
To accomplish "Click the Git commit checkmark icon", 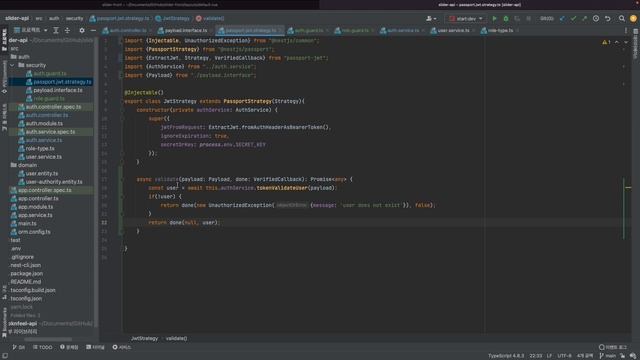I will [x=573, y=18].
